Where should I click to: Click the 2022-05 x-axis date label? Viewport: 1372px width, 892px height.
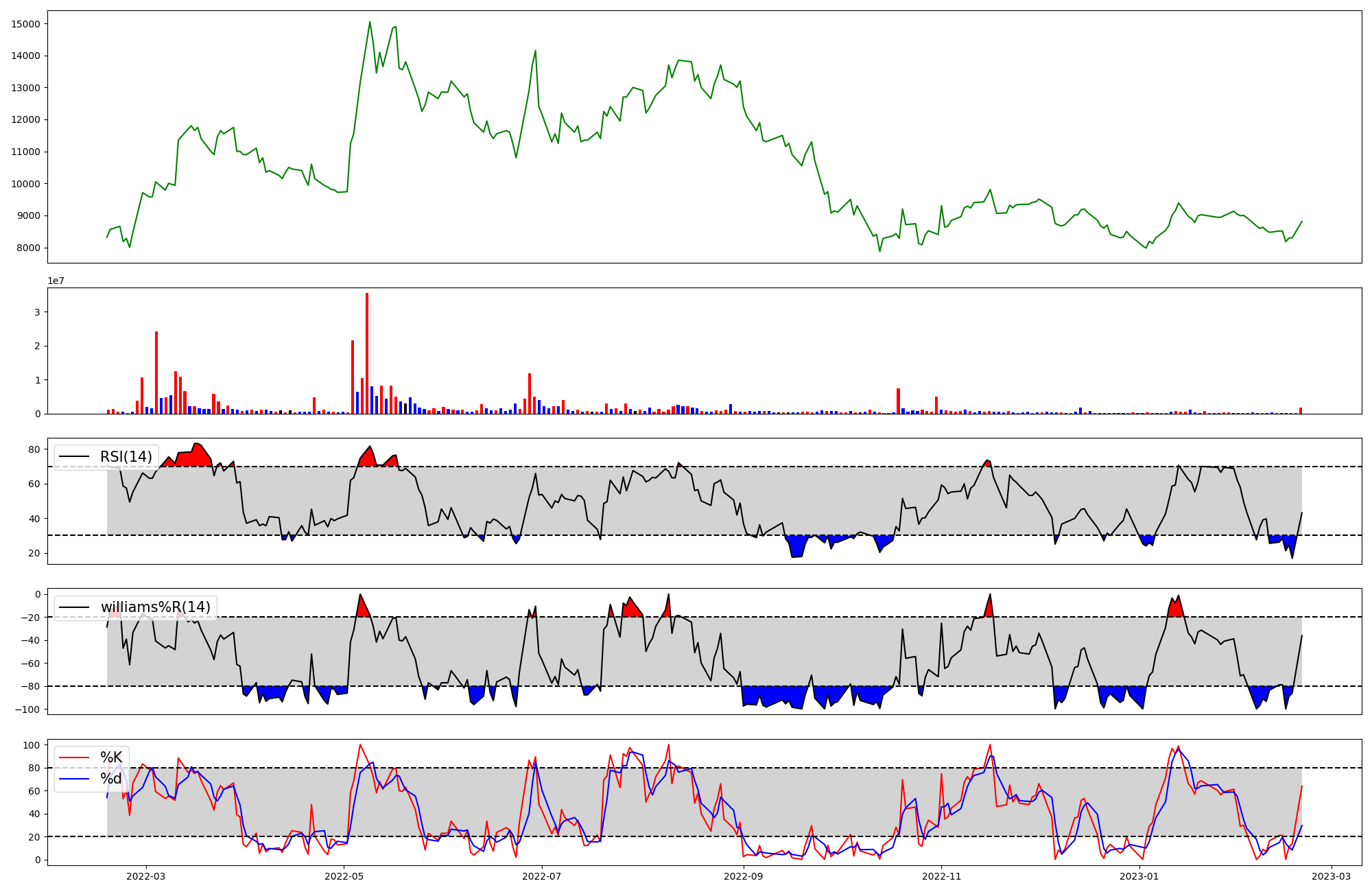tap(344, 876)
